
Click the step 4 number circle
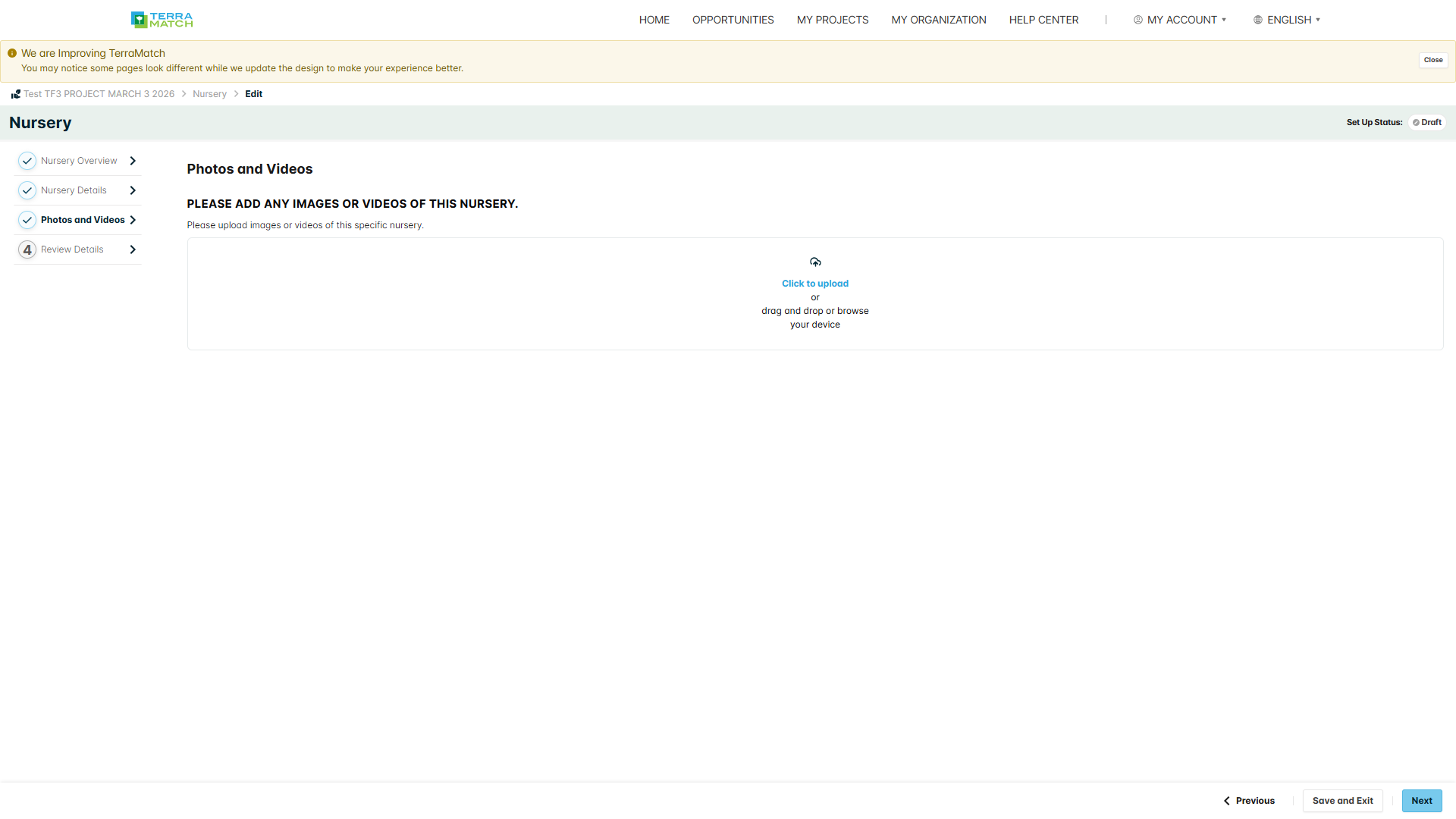pyautogui.click(x=27, y=249)
